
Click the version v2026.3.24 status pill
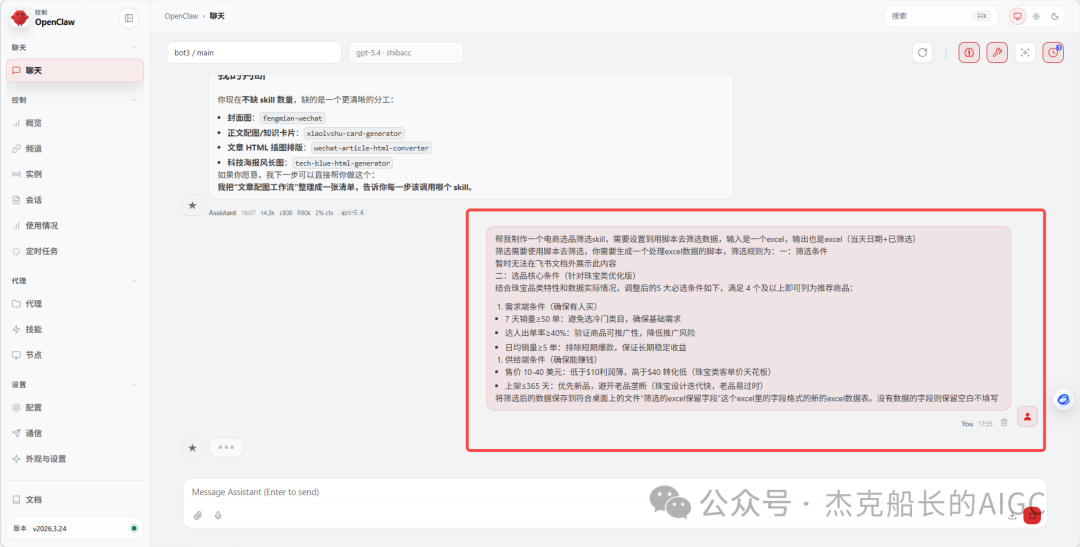(x=75, y=528)
